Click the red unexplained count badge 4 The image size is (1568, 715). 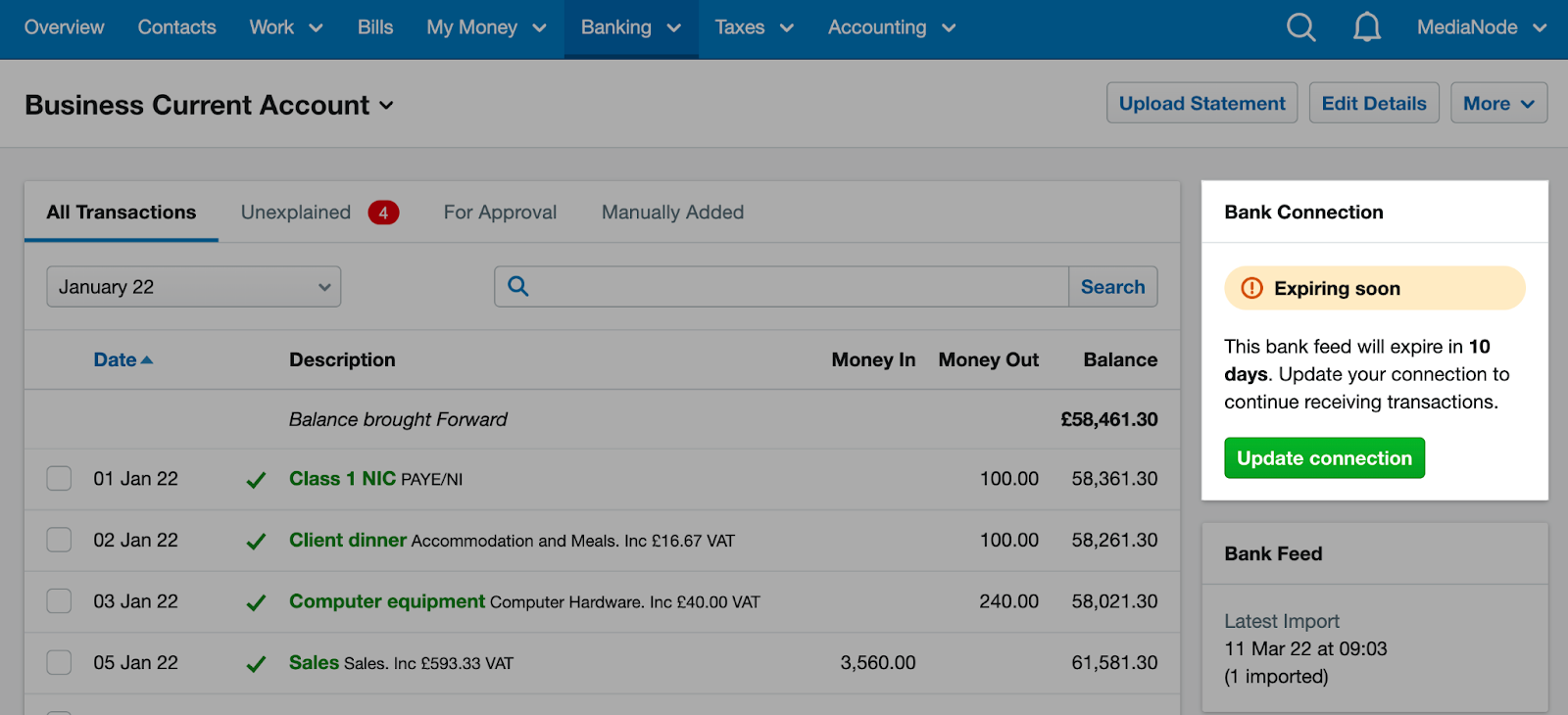point(383,213)
